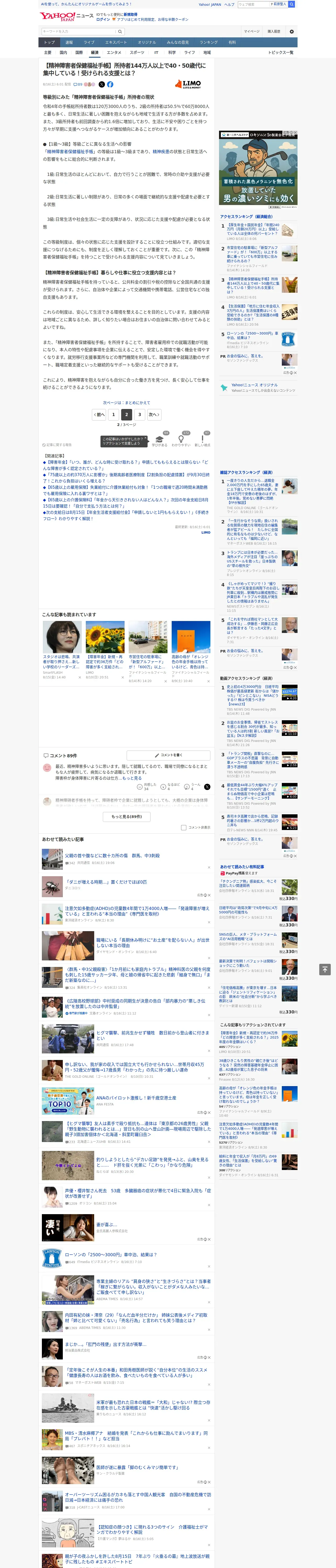The width and height of the screenshot is (336, 1568).
Task: Report the article via 記事に関する報告
Action: (57, 445)
